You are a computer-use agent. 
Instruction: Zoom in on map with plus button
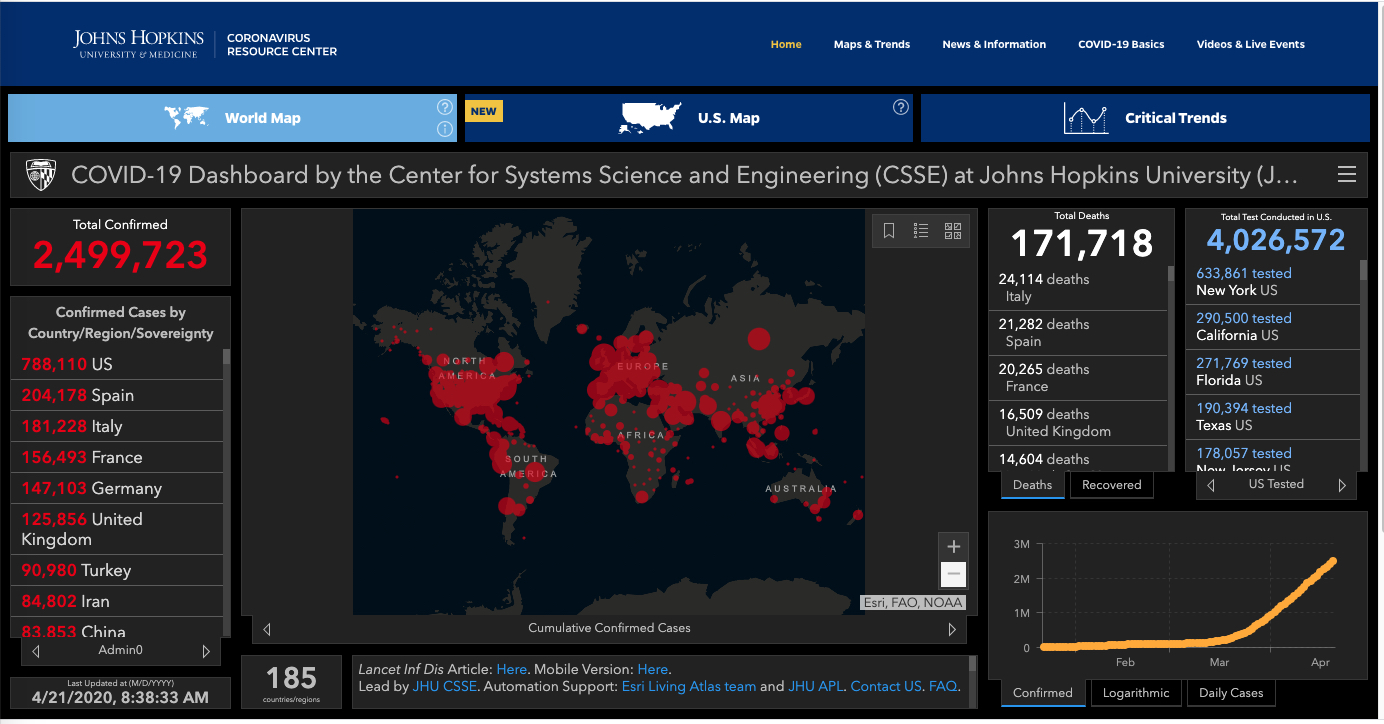953,546
